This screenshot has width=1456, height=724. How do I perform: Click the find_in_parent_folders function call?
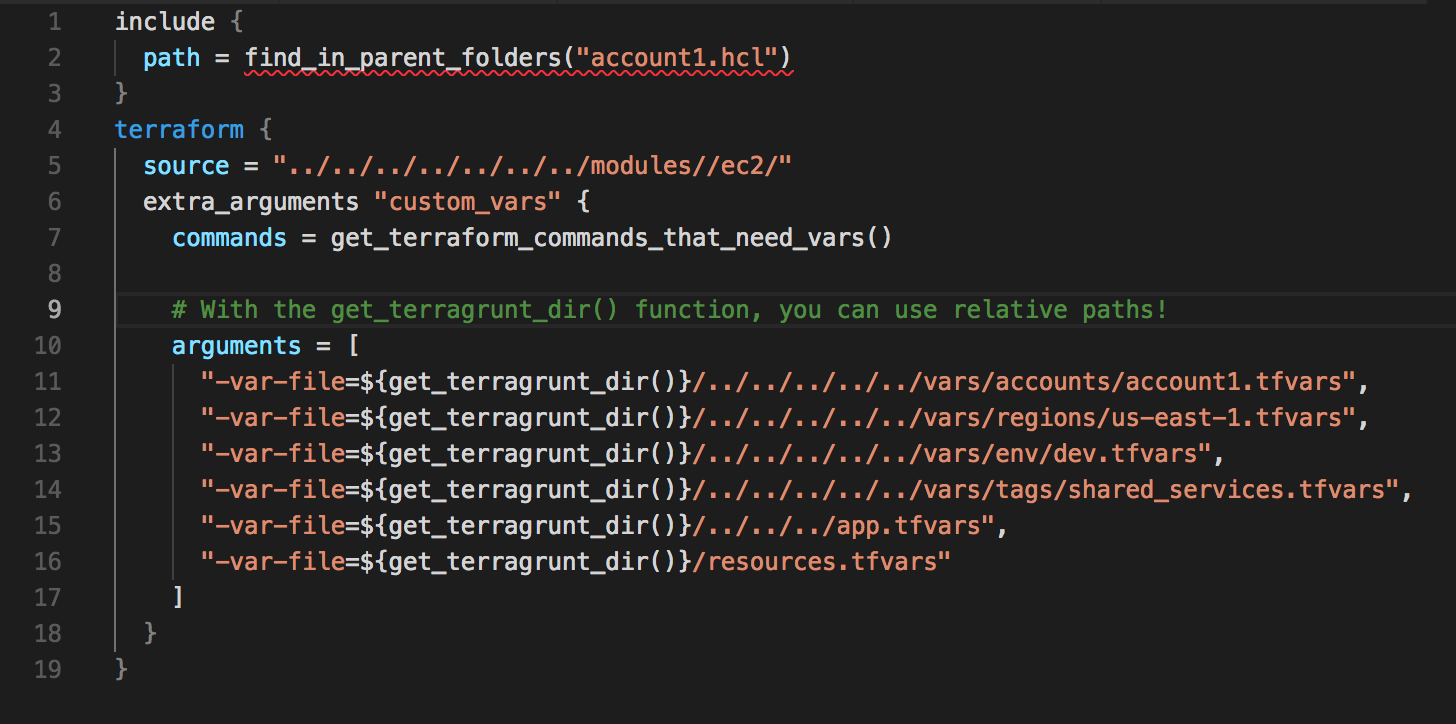click(403, 57)
